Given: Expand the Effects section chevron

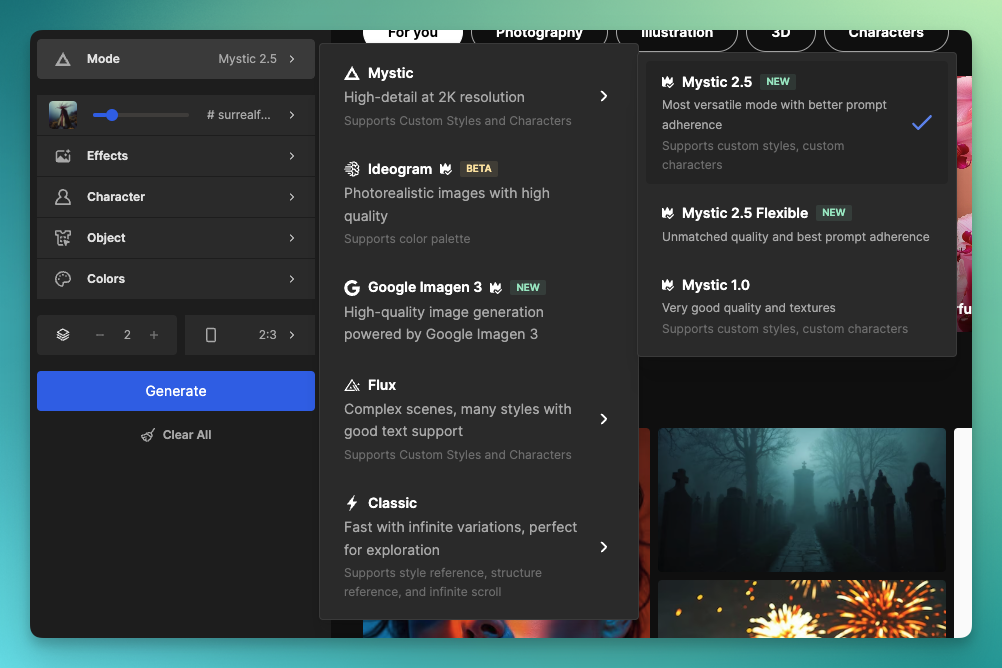Looking at the screenshot, I should (x=292, y=156).
